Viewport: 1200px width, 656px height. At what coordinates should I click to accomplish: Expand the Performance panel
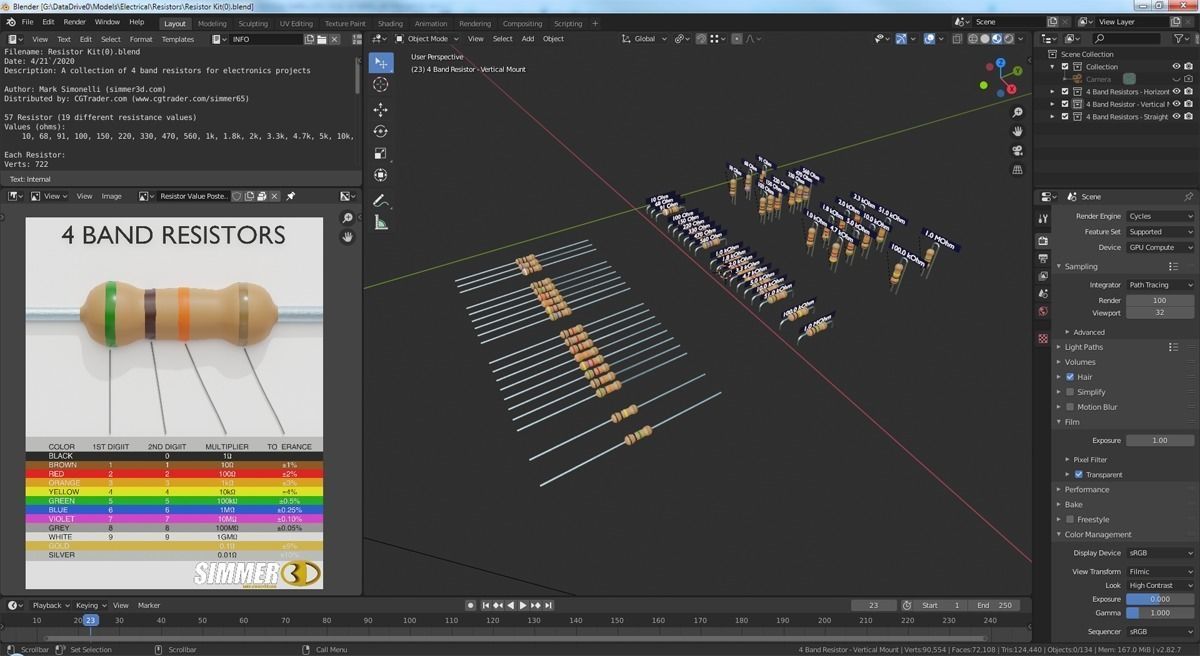click(x=1087, y=489)
